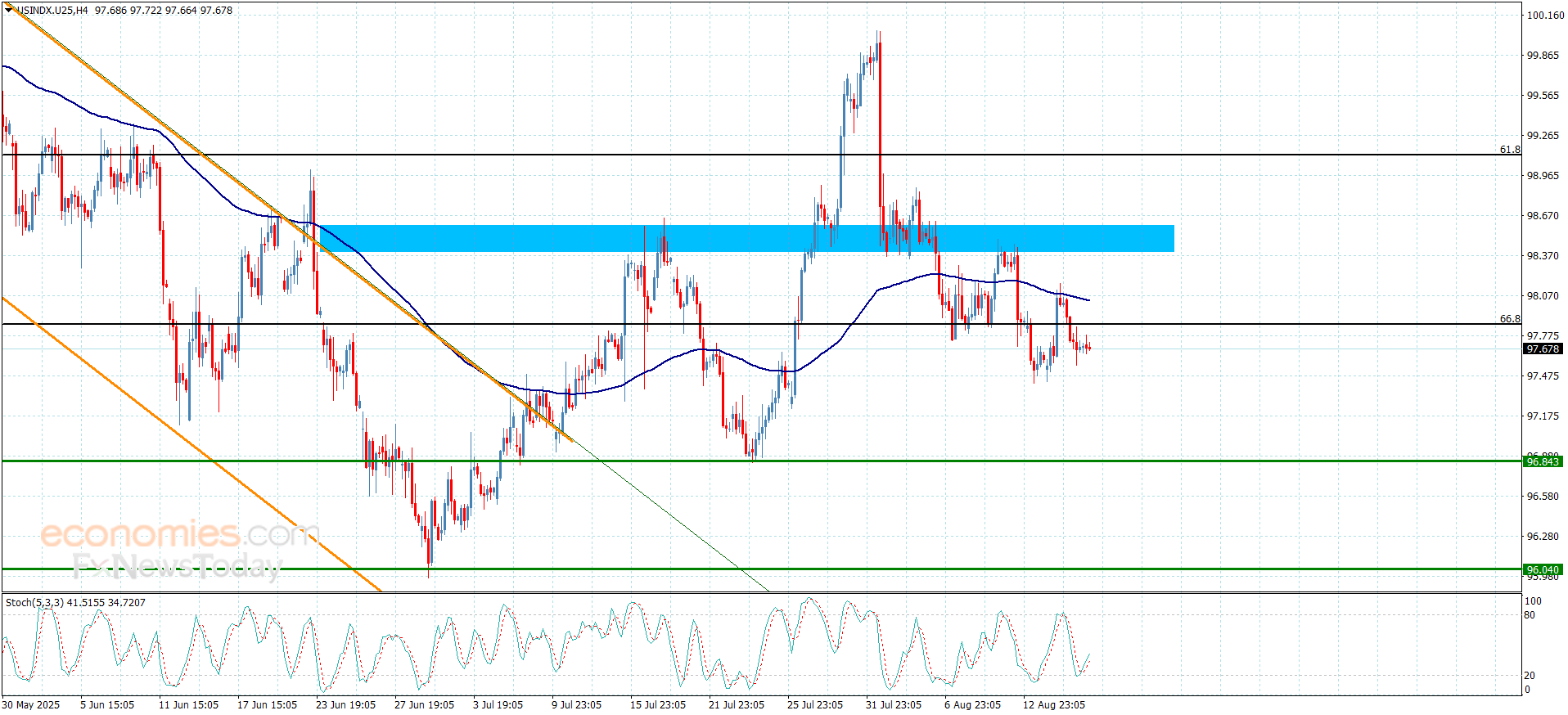Viewport: 1568px width, 715px height.
Task: Click the 98.070 price scale label
Action: pos(1543,296)
